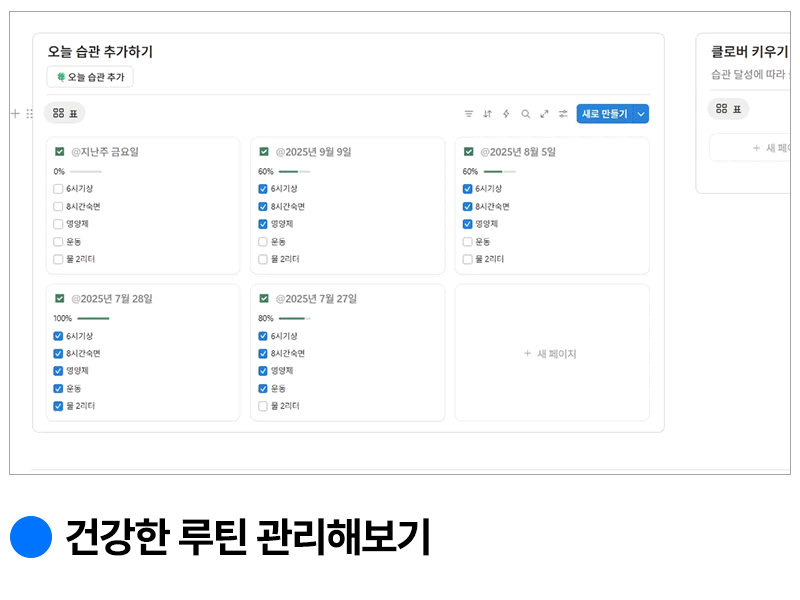Open the @지난주 금요일 card title
800x600 pixels.
pyautogui.click(x=105, y=152)
